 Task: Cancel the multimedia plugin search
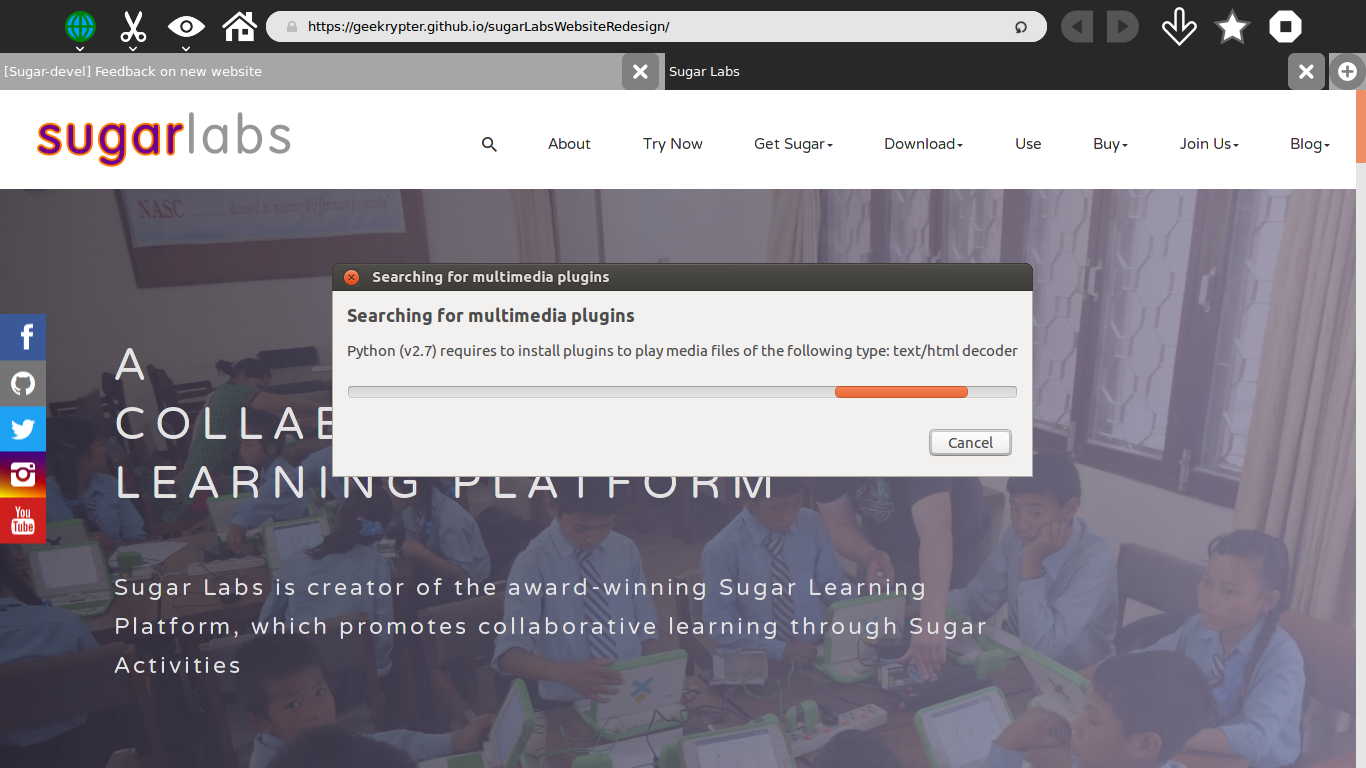tap(970, 443)
